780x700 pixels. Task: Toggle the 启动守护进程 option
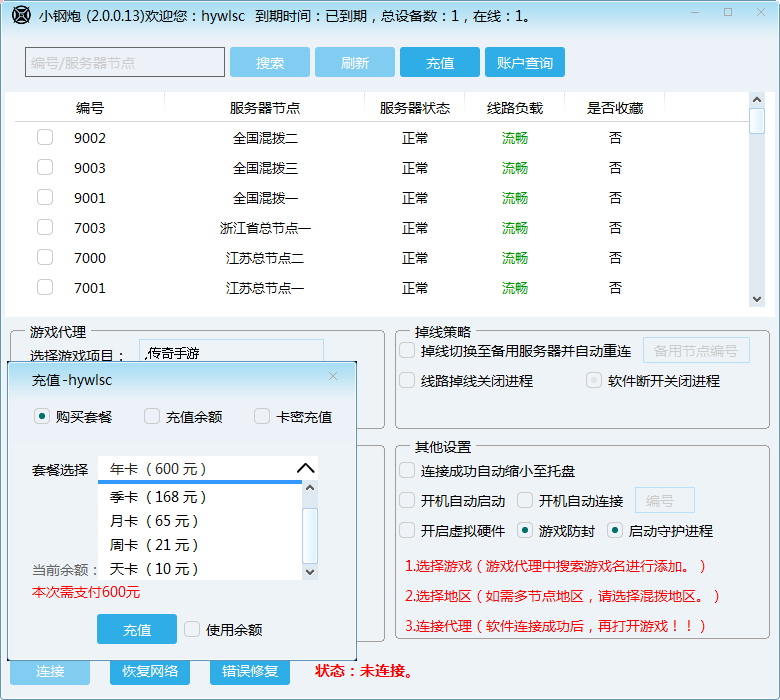coord(615,530)
